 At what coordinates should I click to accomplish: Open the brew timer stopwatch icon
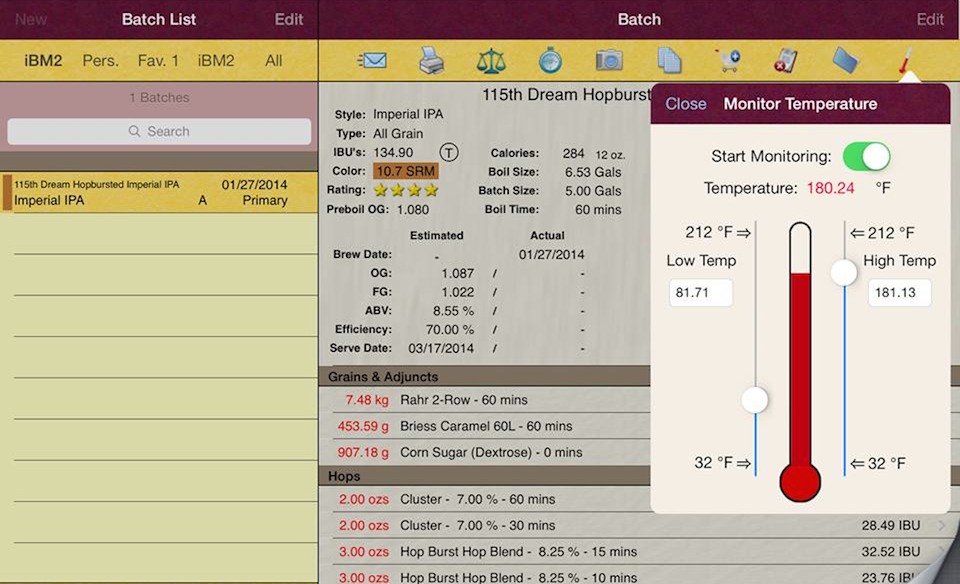click(550, 61)
